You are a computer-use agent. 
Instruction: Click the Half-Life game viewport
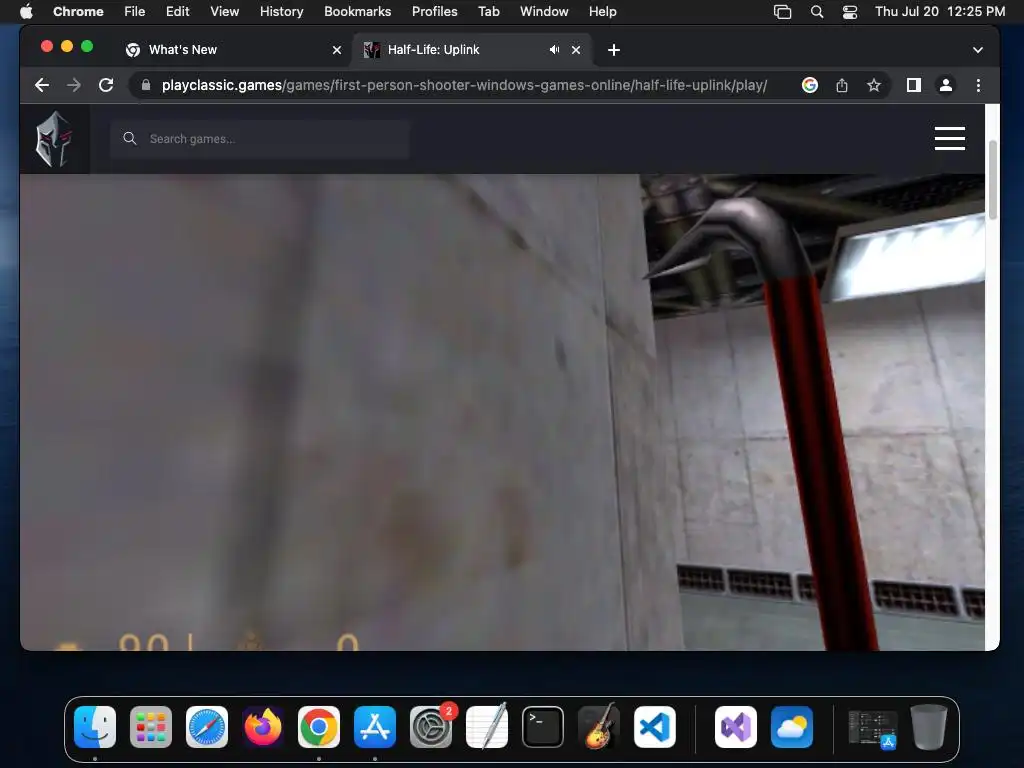tap(502, 412)
